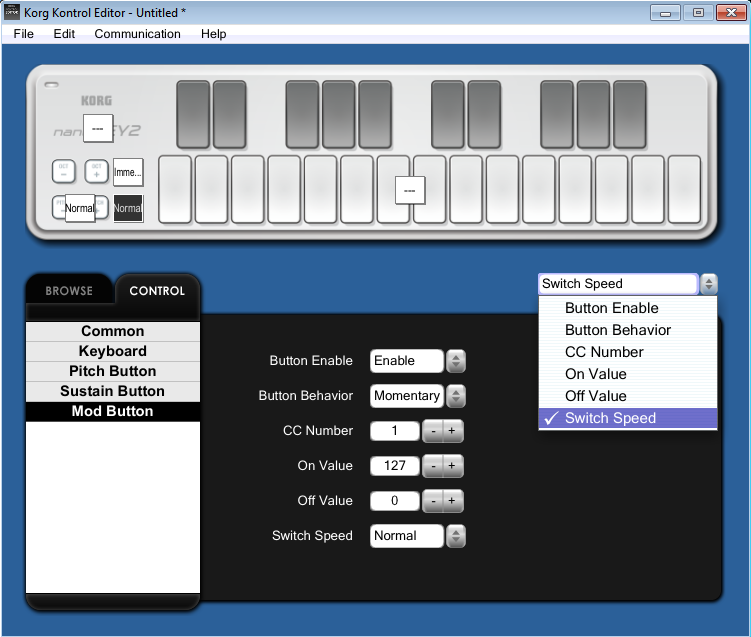The height and width of the screenshot is (637, 751).
Task: Click the Enable value field
Action: coord(407,361)
